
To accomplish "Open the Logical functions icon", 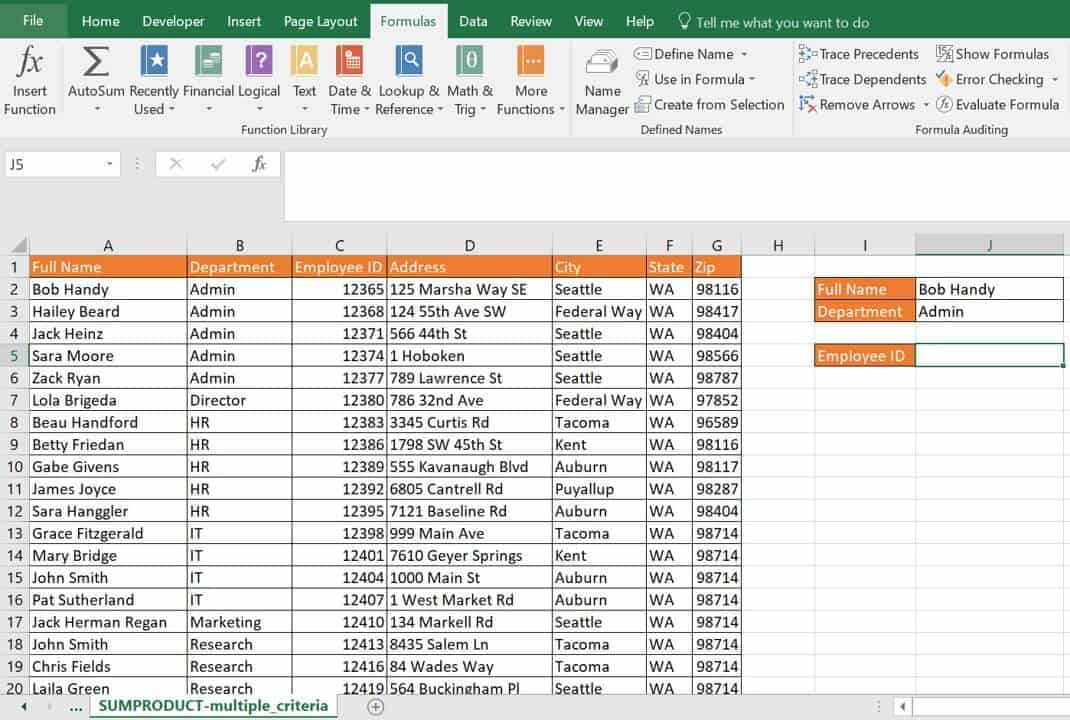I will pyautogui.click(x=259, y=61).
